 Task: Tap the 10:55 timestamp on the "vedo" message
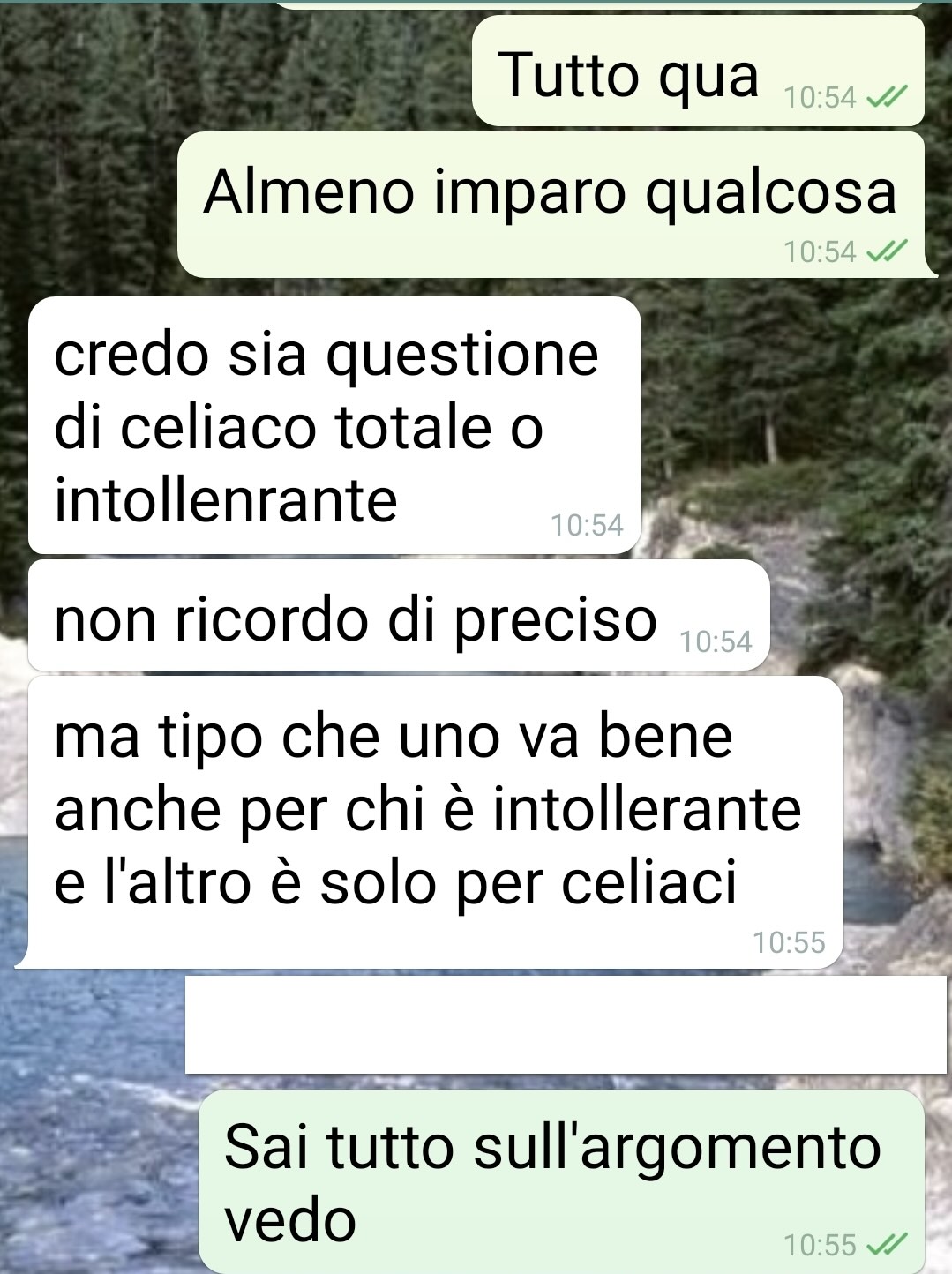click(x=820, y=1245)
